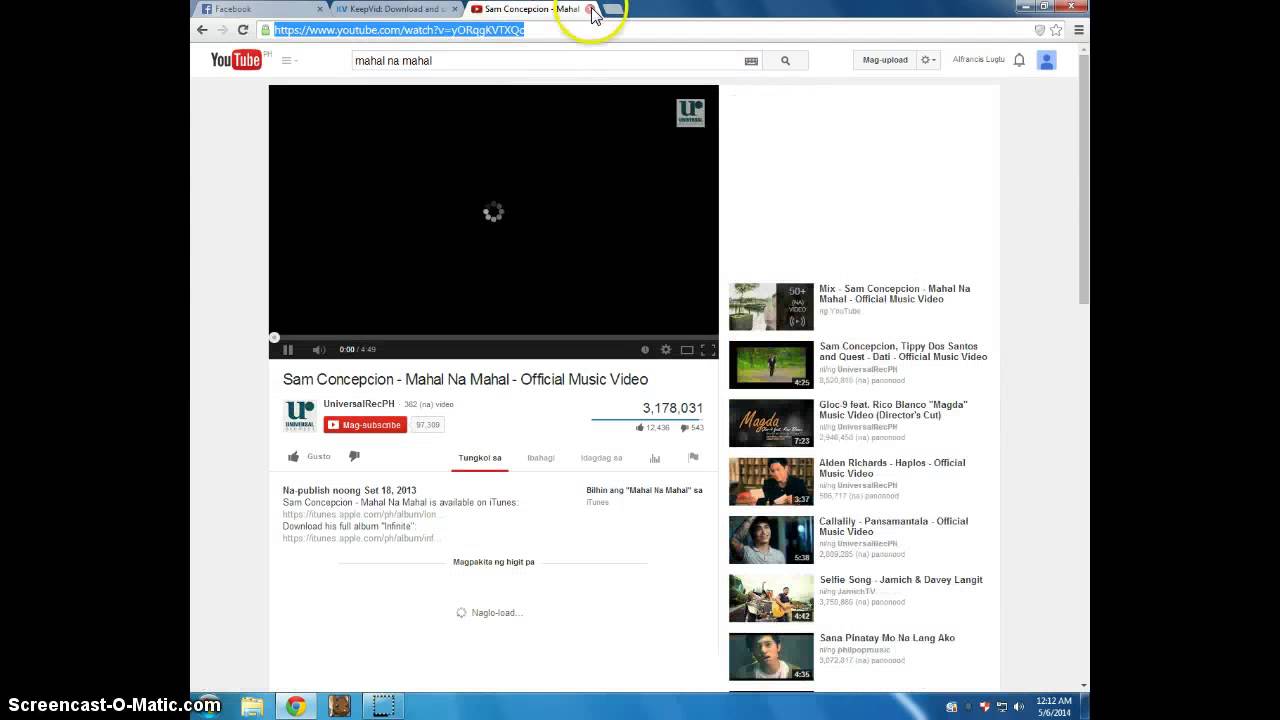Like the video with Gusto thumbs-up
Image resolution: width=1280 pixels, height=720 pixels.
309,456
